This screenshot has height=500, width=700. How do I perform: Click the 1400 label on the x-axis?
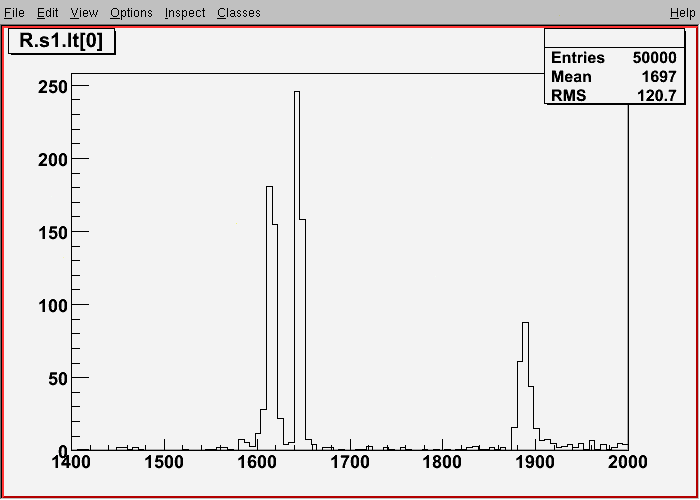click(71, 462)
